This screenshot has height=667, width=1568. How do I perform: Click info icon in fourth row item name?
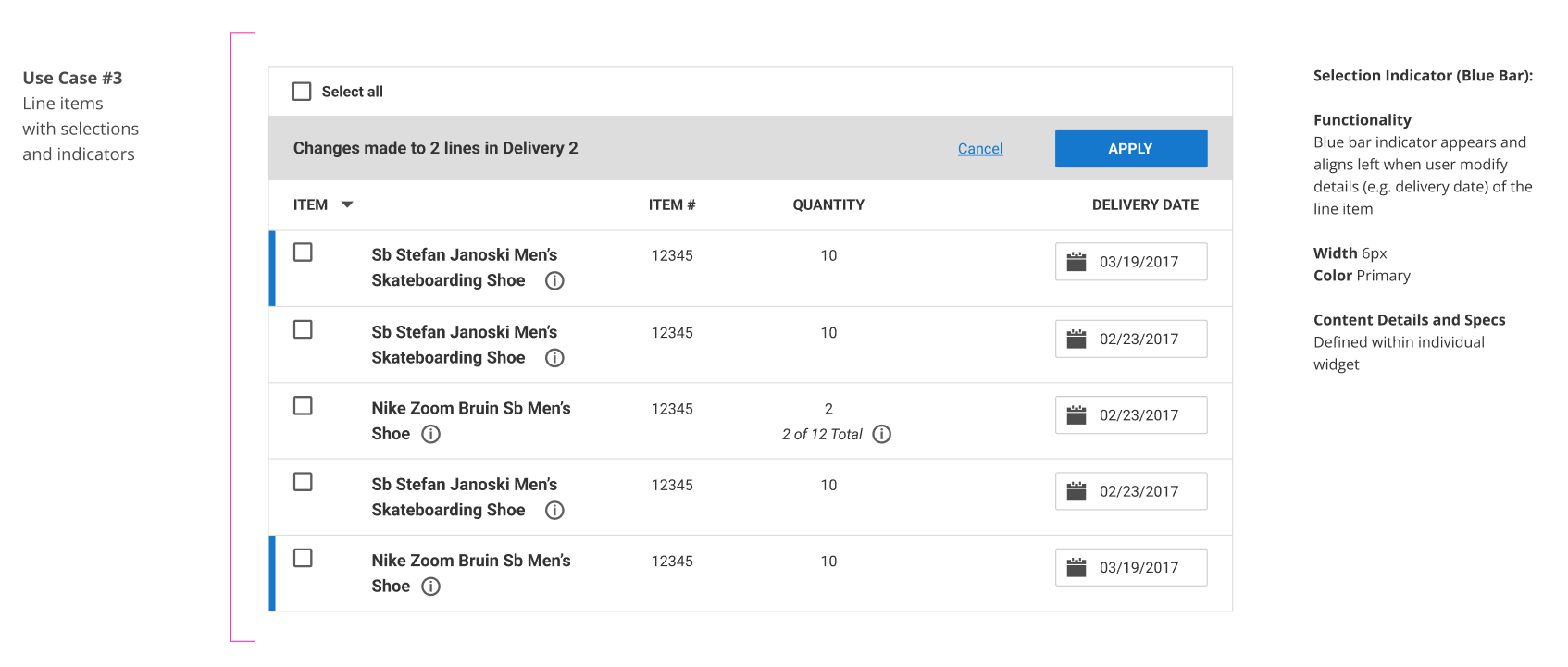554,510
